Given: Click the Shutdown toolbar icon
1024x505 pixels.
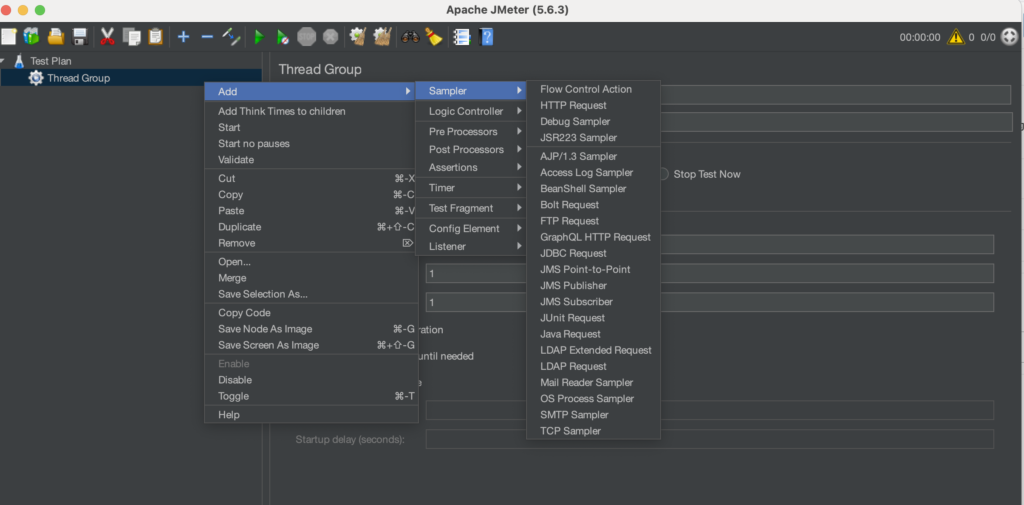Looking at the screenshot, I should tap(330, 37).
